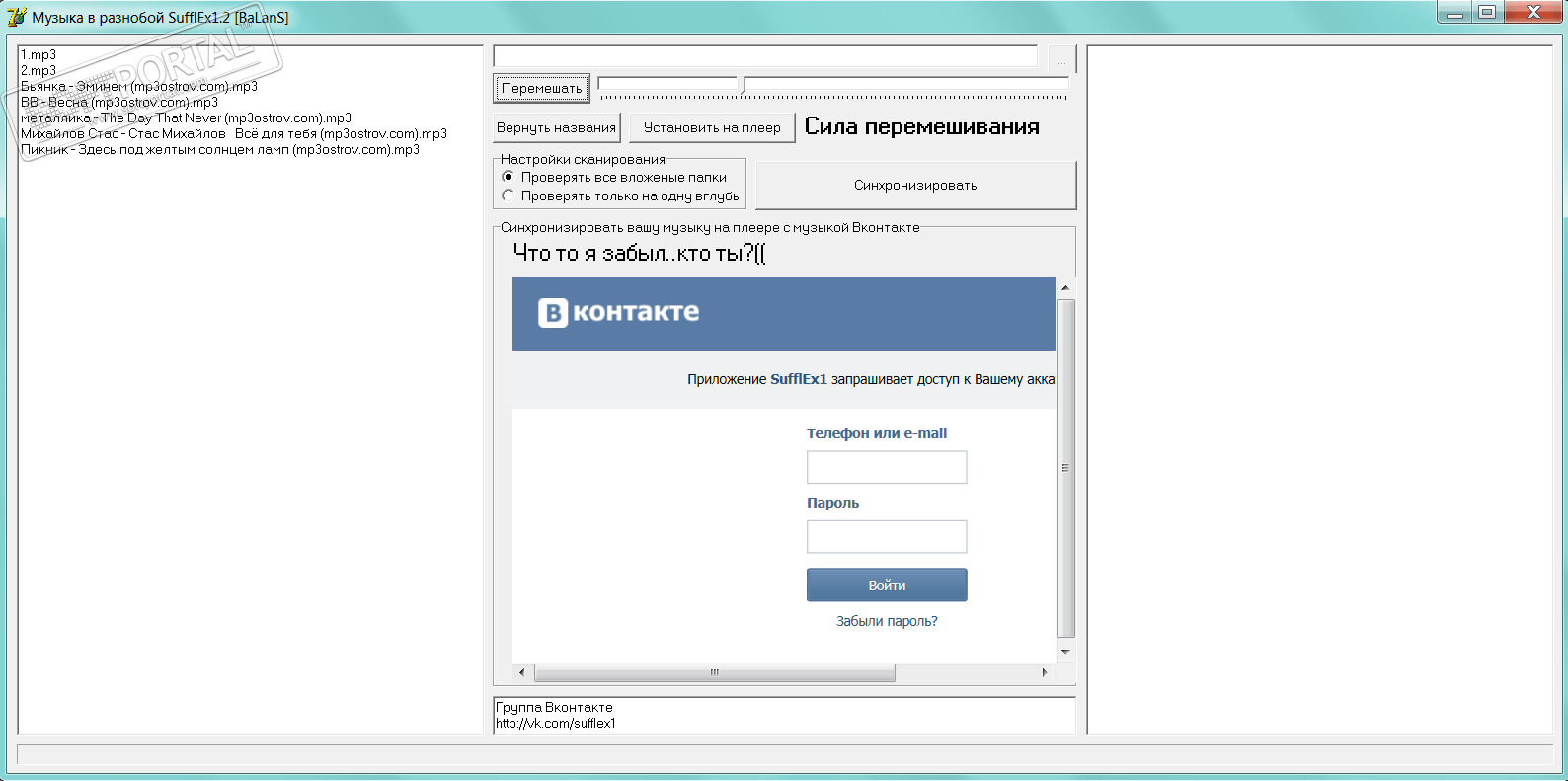Image resolution: width=1568 pixels, height=781 pixels.
Task: Click the blue Войти login button
Action: pos(887,585)
